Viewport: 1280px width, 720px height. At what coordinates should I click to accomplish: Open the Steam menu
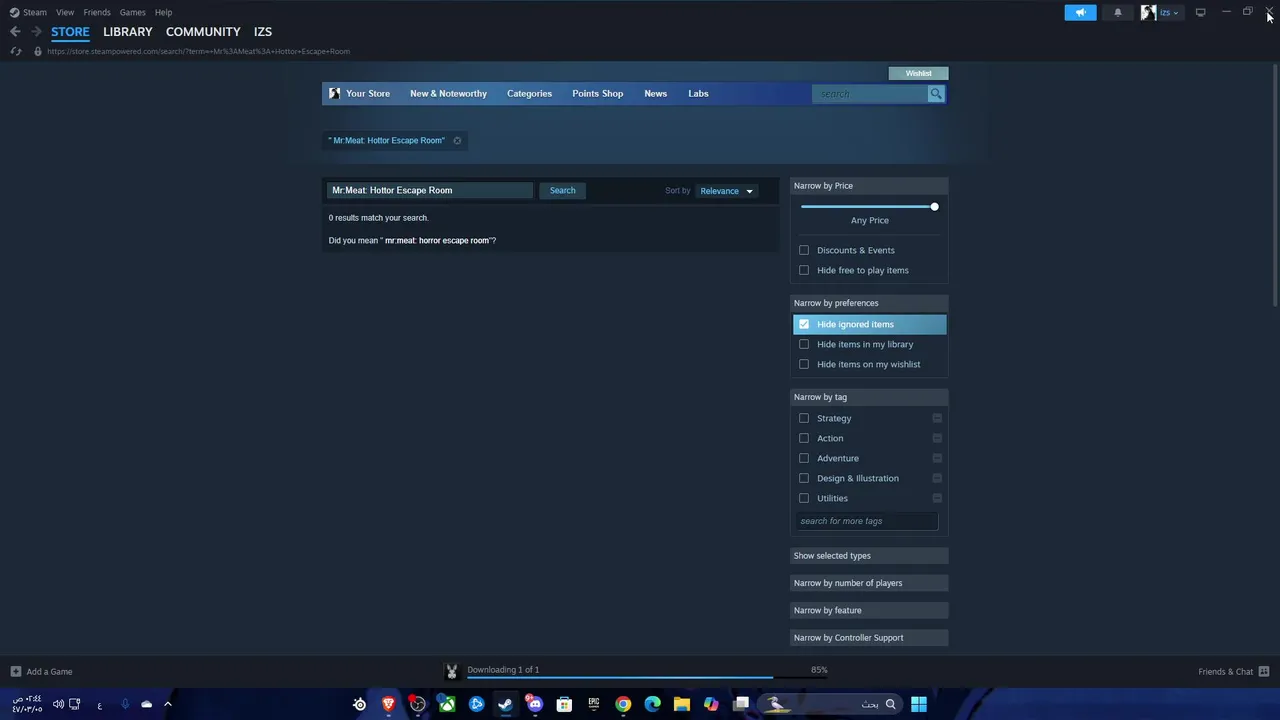click(35, 12)
